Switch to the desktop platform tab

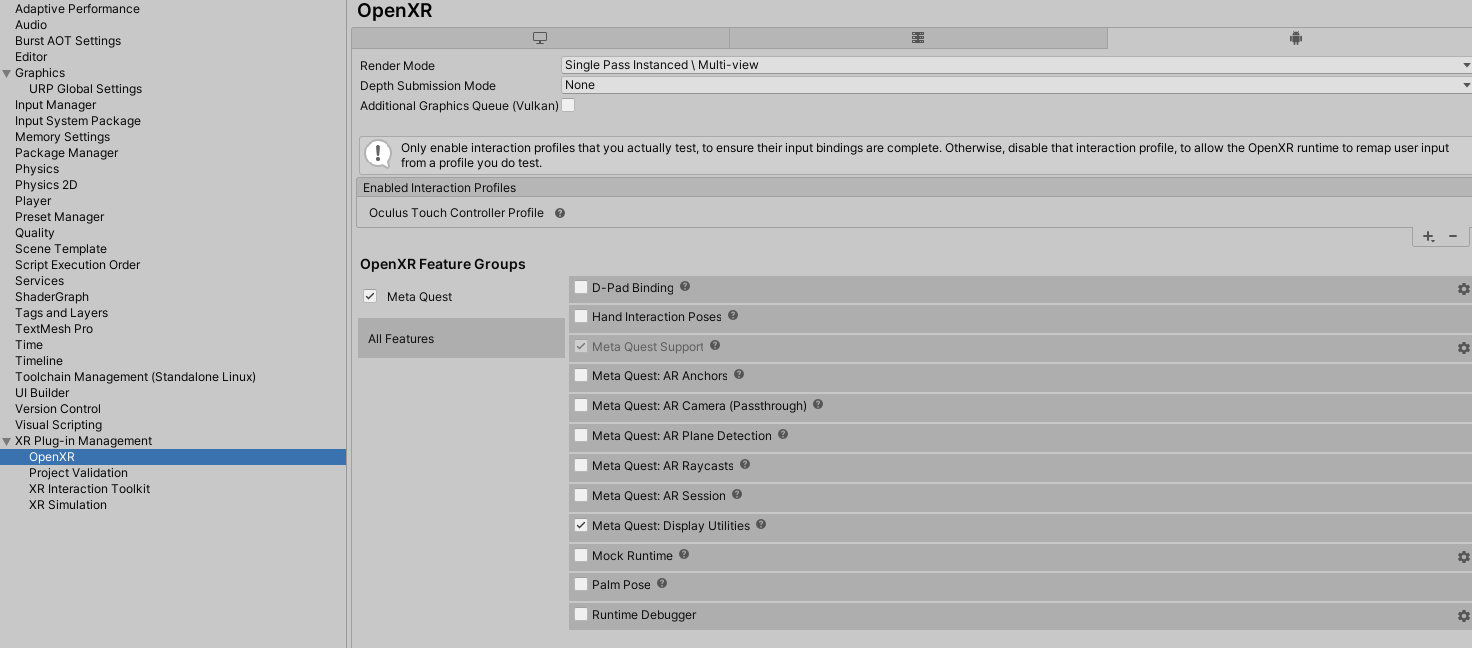[539, 37]
